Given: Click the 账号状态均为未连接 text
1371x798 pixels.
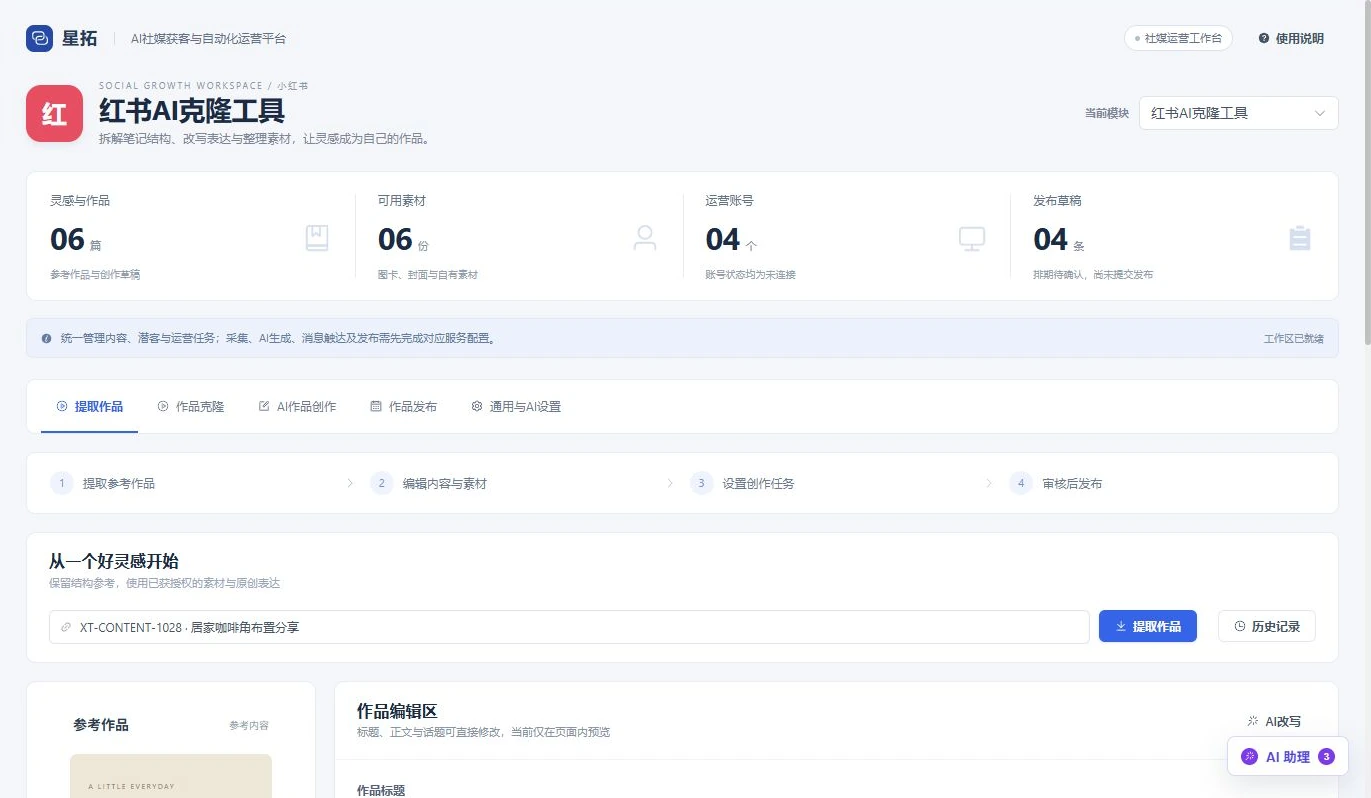Looking at the screenshot, I should pyautogui.click(x=750, y=274).
